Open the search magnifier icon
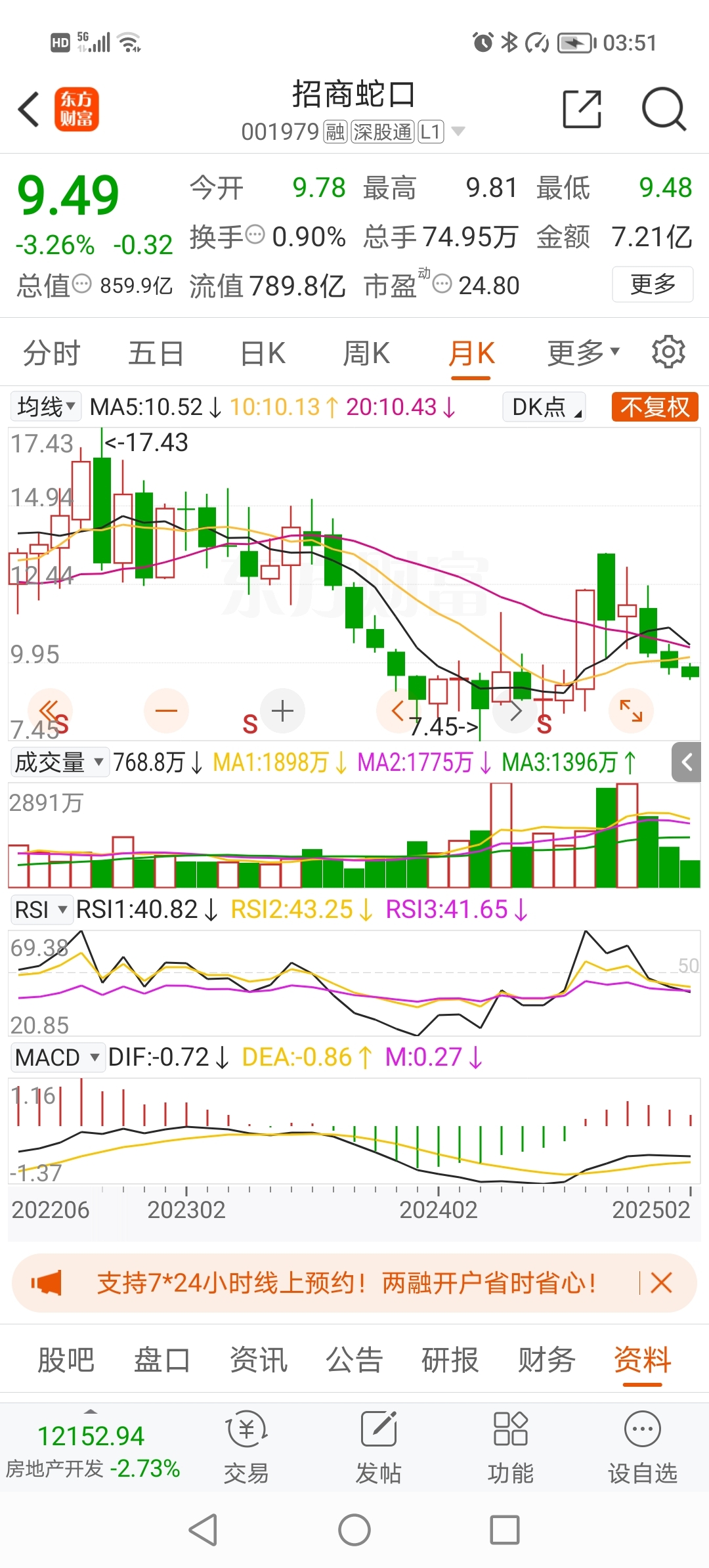This screenshot has height=1568, width=709. coord(664,109)
